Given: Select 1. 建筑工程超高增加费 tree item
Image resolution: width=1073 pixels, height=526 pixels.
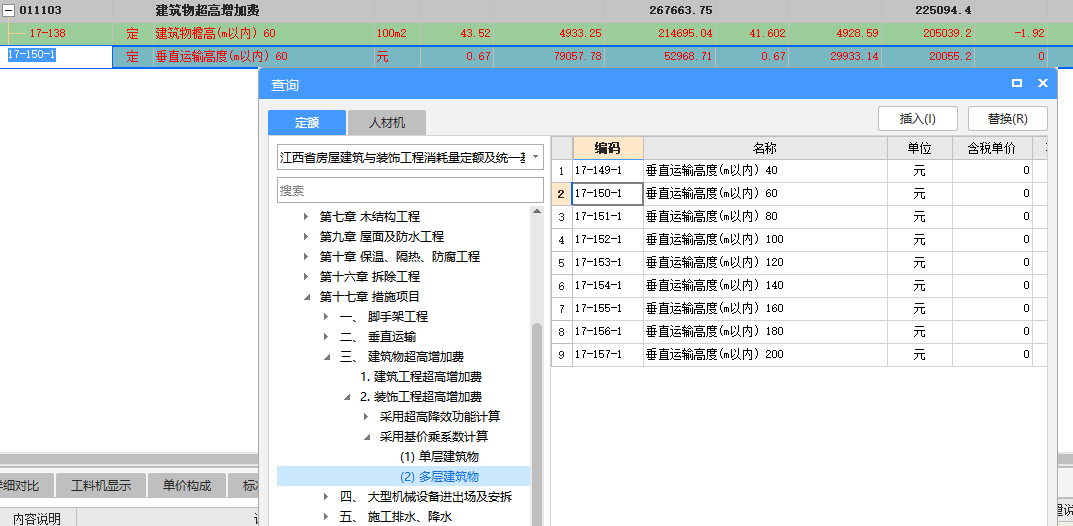Looking at the screenshot, I should 421,377.
